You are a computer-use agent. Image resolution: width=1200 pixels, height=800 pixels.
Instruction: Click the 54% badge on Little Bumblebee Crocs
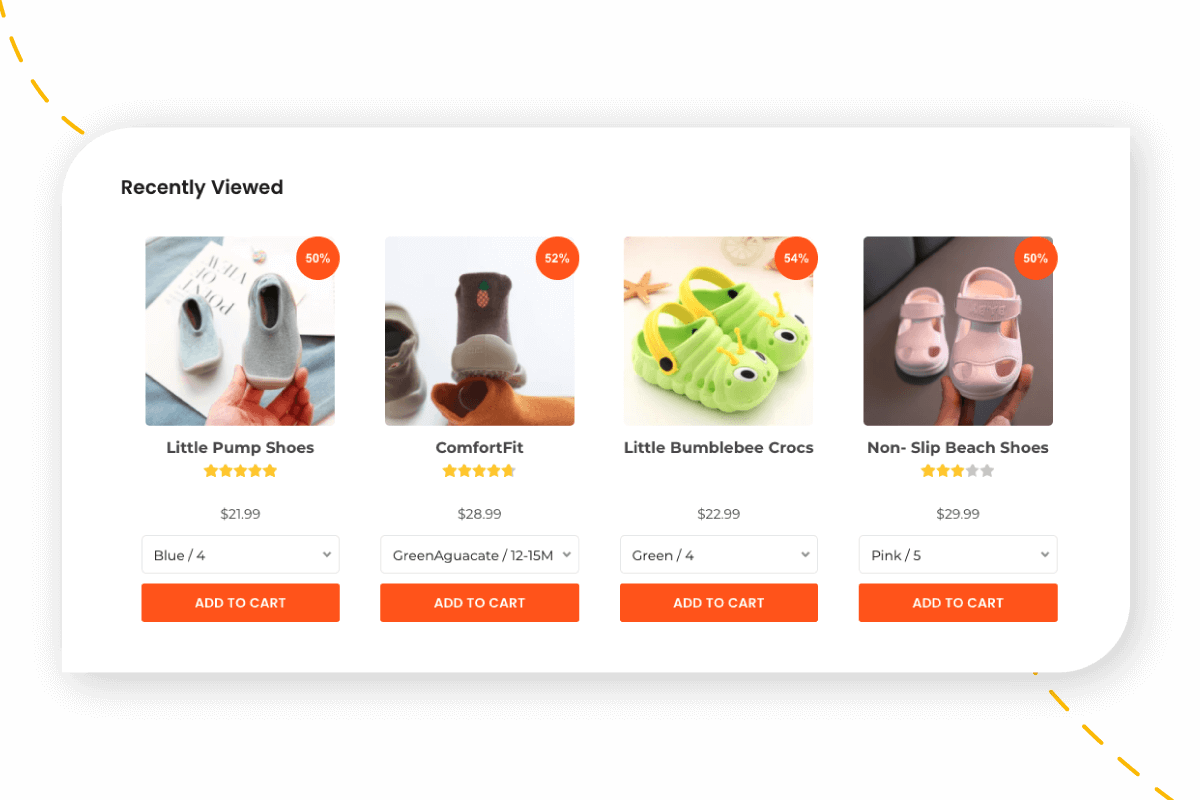tap(796, 258)
